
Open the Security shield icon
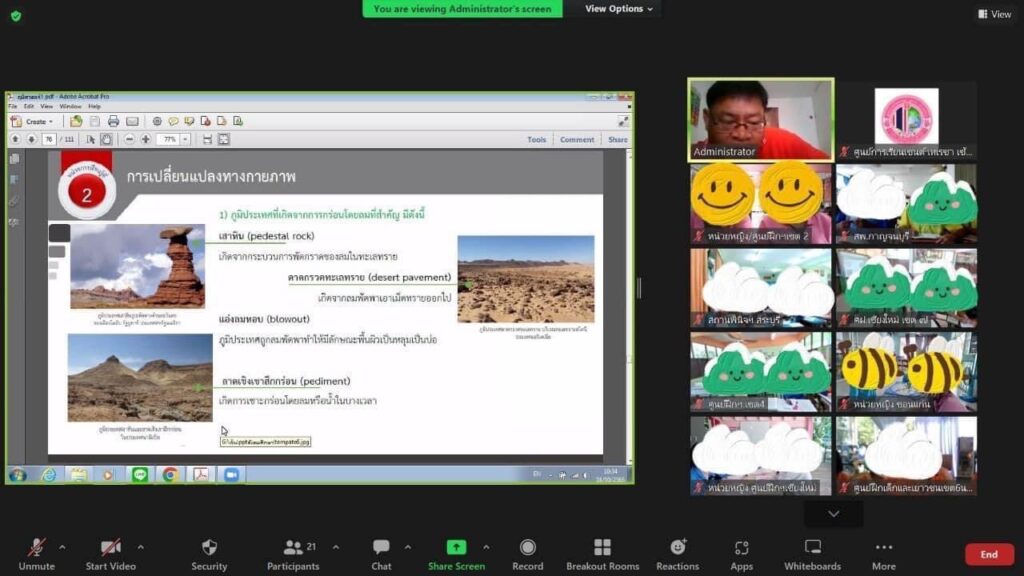pyautogui.click(x=209, y=548)
